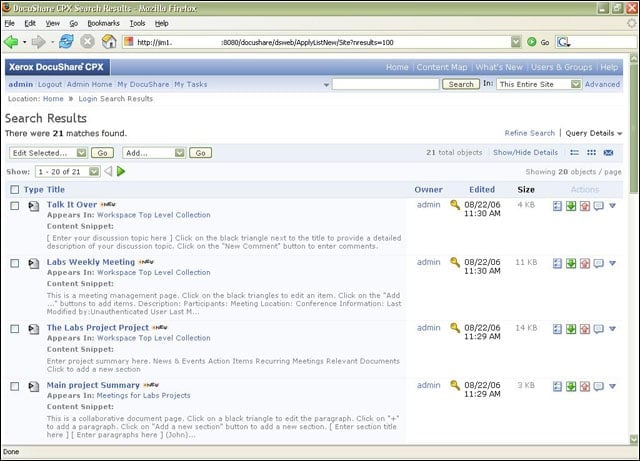Screen dimensions: 640x461
Task: Click the URL address bar
Action: coord(316,42)
